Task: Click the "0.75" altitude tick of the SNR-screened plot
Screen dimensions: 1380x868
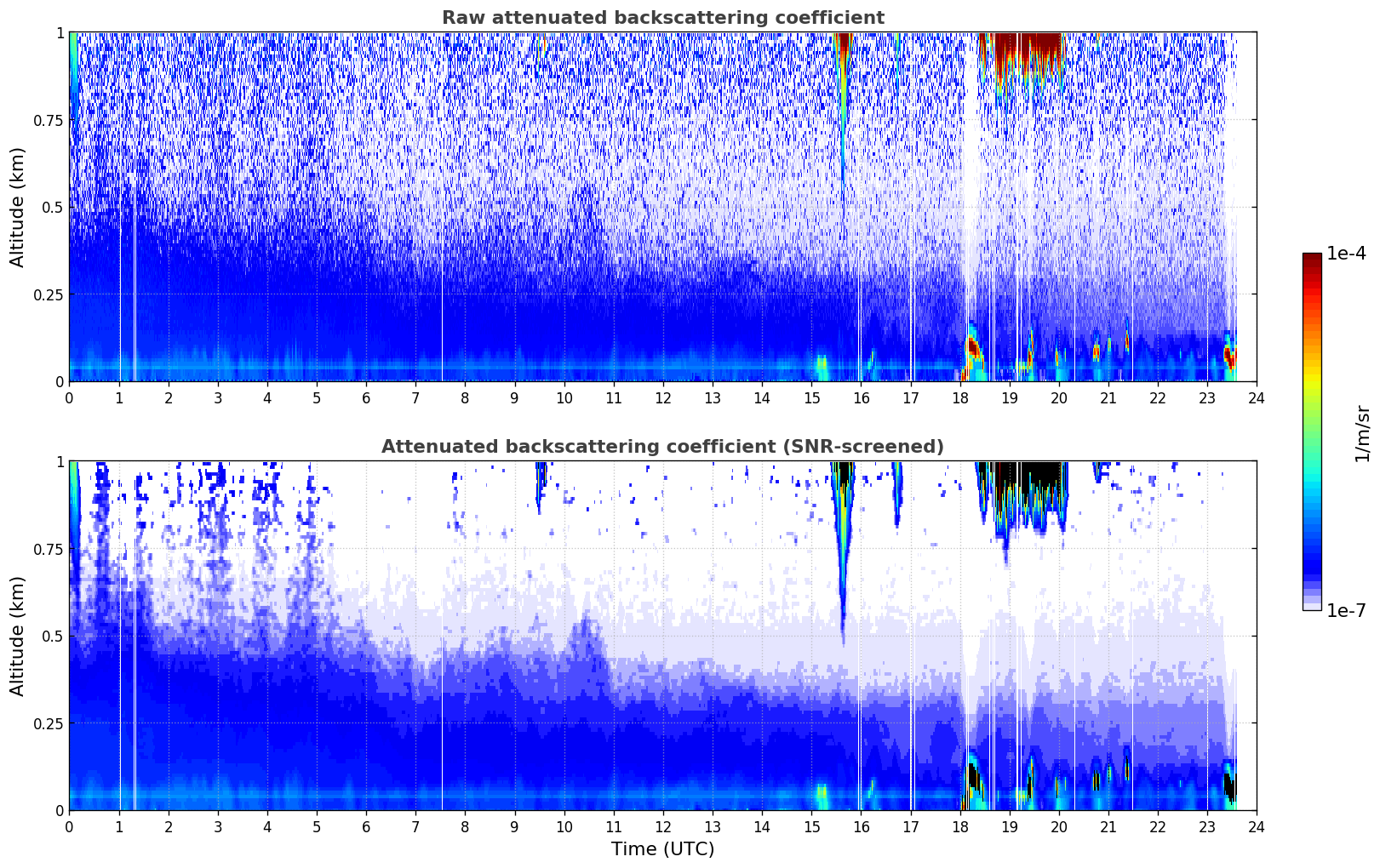Action: [49, 549]
